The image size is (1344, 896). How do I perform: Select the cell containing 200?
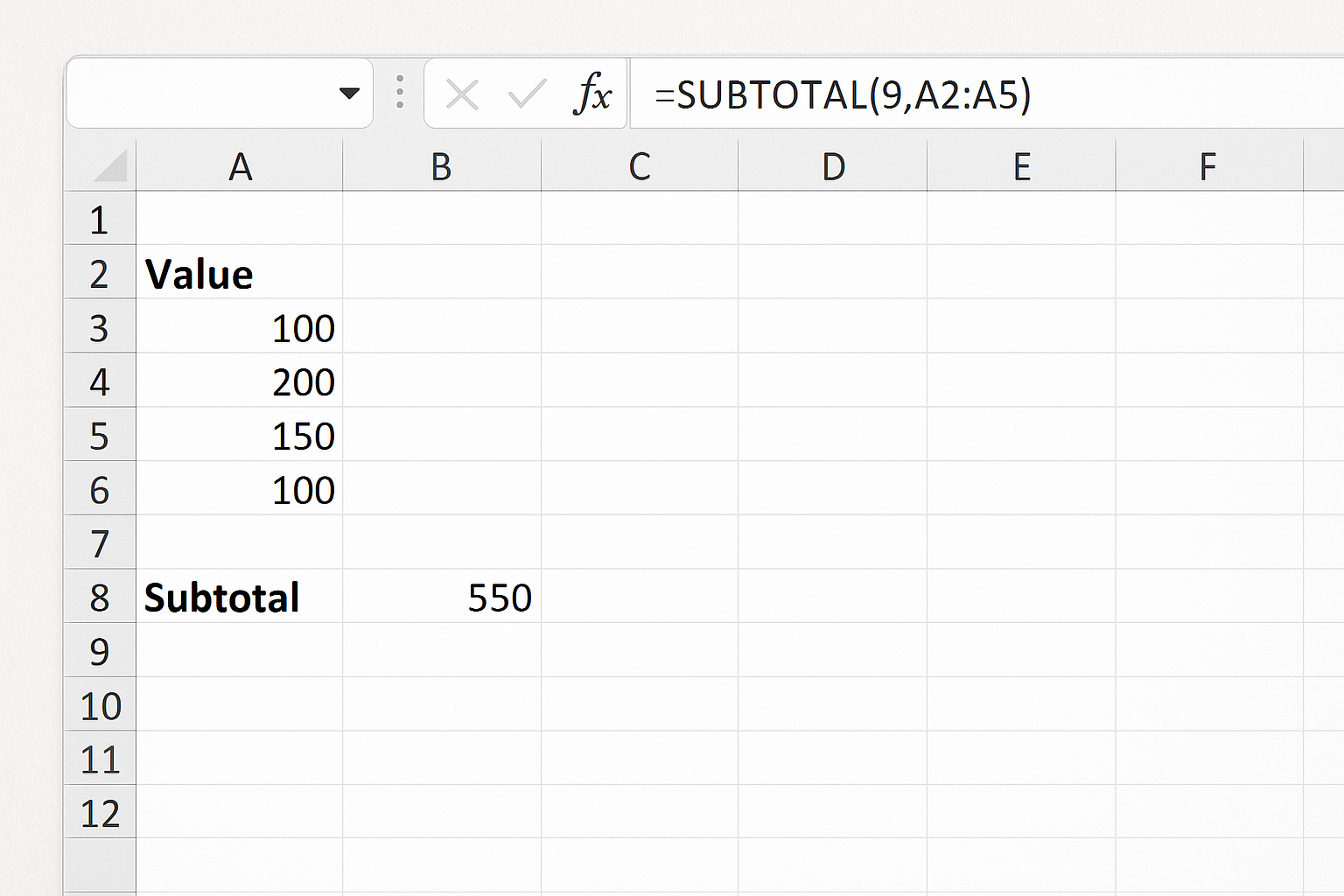239,382
